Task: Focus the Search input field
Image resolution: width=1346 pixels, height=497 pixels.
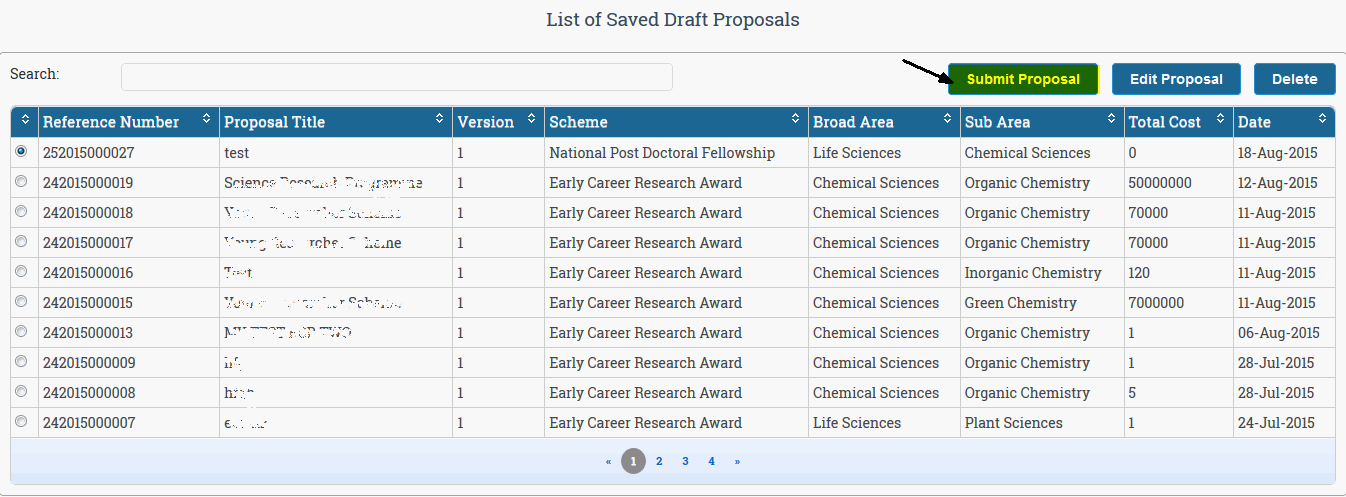Action: [x=397, y=77]
